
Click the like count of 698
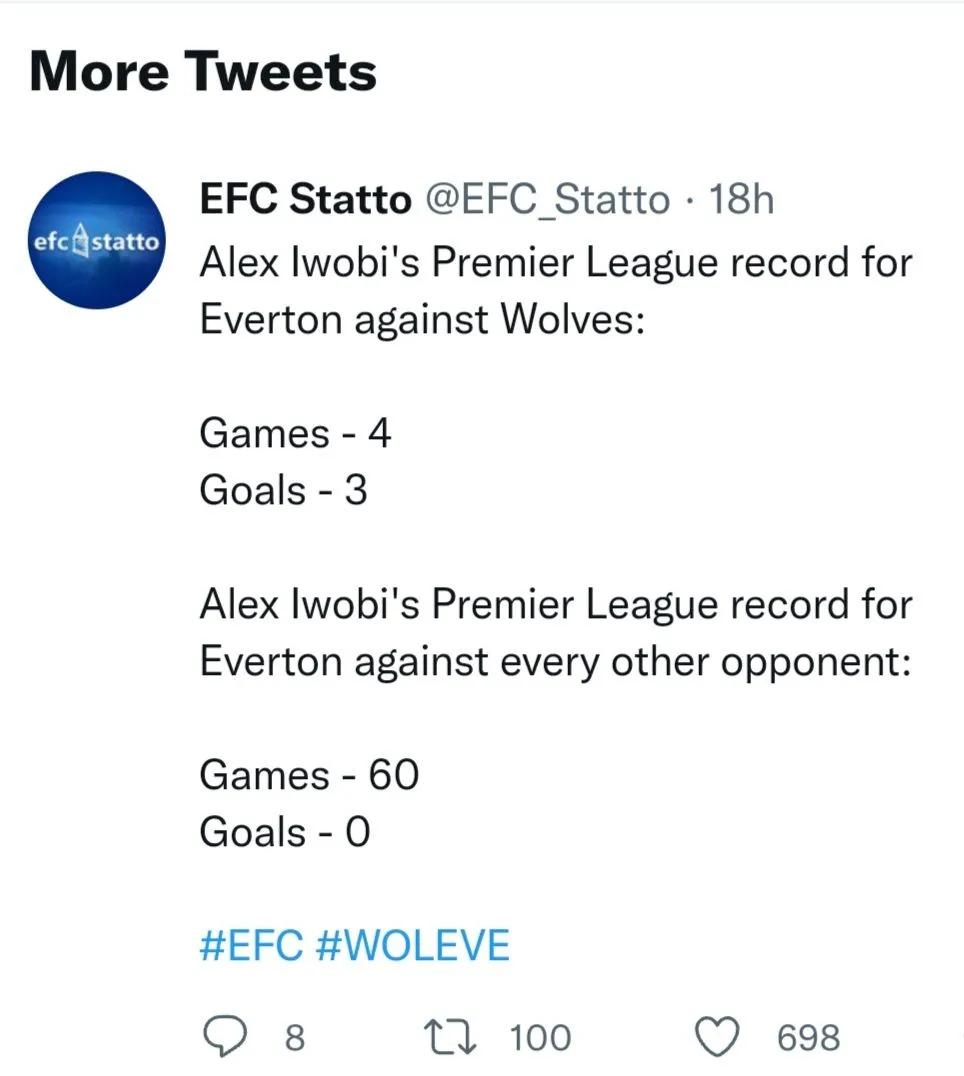click(808, 1038)
